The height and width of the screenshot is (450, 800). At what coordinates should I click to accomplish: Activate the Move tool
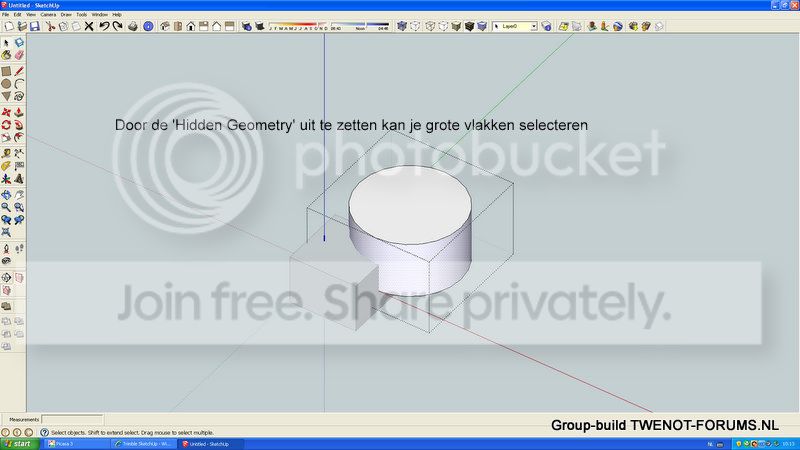click(x=6, y=112)
